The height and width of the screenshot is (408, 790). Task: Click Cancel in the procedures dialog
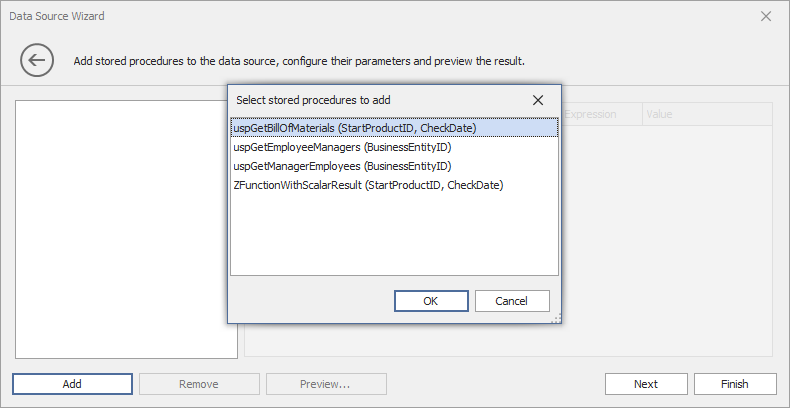[x=511, y=301]
